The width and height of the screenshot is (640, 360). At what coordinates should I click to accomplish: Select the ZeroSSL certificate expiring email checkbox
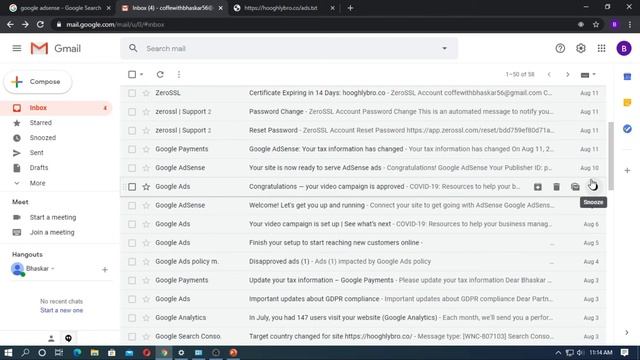[132, 93]
